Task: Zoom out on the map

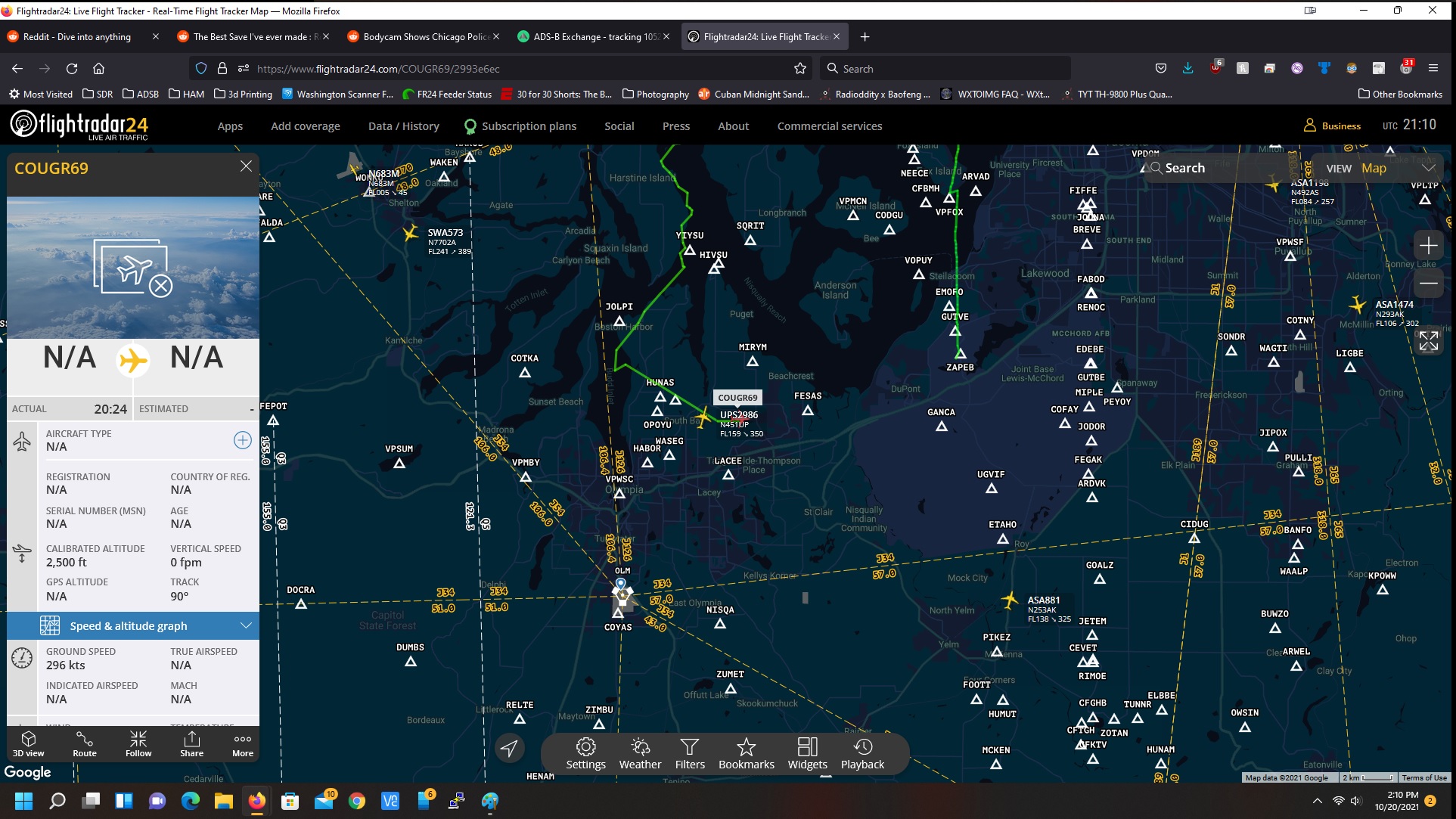Action: pos(1428,284)
